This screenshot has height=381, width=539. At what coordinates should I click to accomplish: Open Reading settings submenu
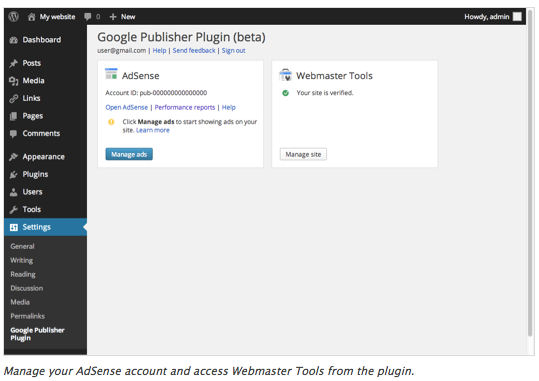click(23, 274)
